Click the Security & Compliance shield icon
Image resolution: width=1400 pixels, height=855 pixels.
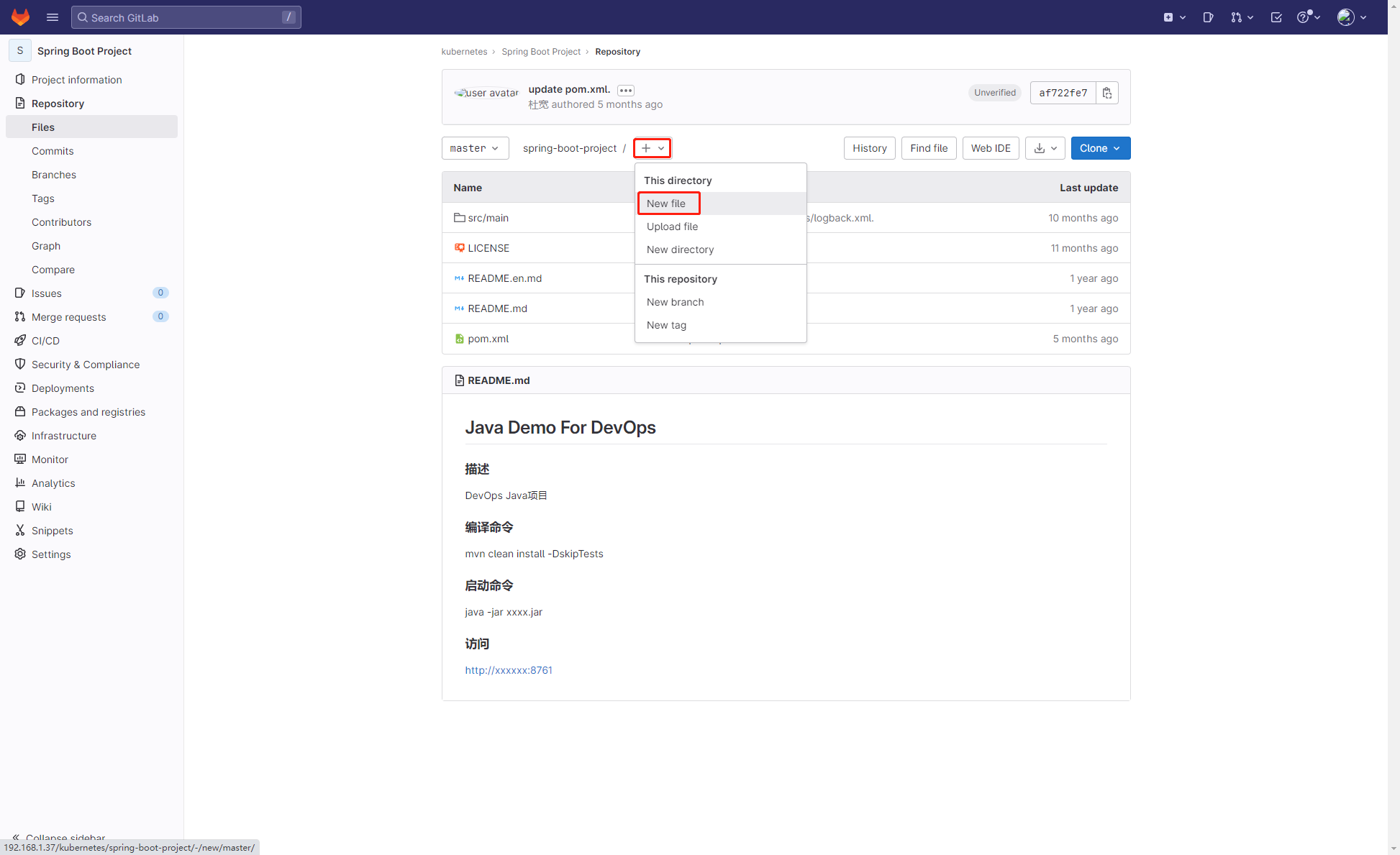point(20,364)
